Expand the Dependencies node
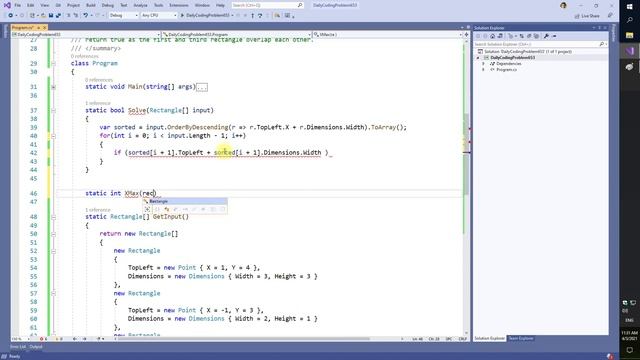Screen dimensions: 640x360 tap(483, 64)
